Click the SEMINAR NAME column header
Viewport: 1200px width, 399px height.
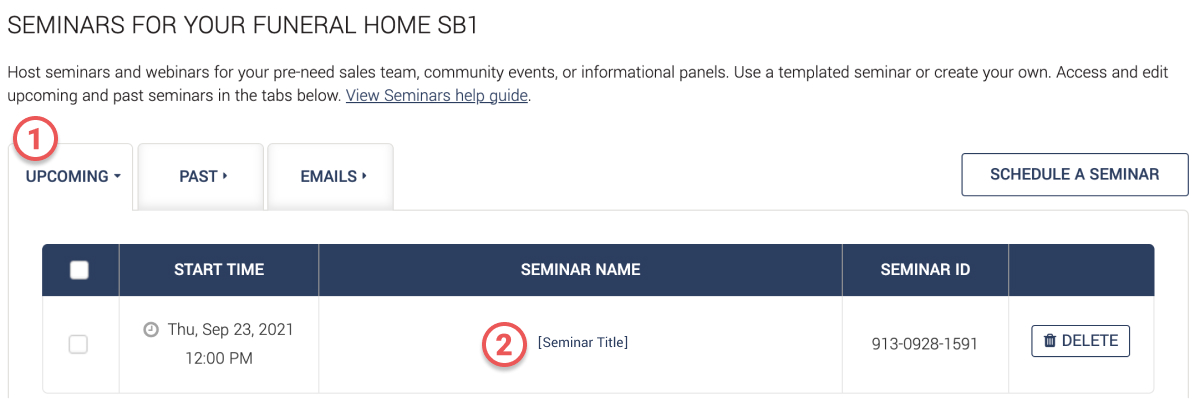point(580,270)
